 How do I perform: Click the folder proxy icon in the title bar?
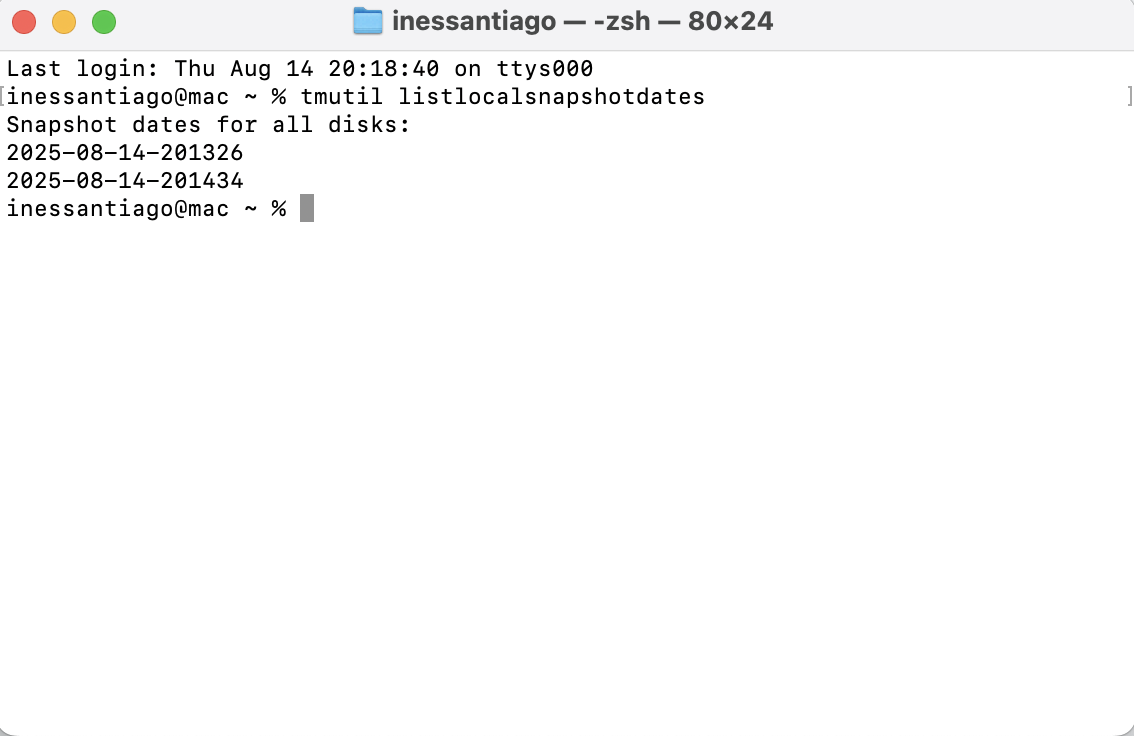pos(367,20)
